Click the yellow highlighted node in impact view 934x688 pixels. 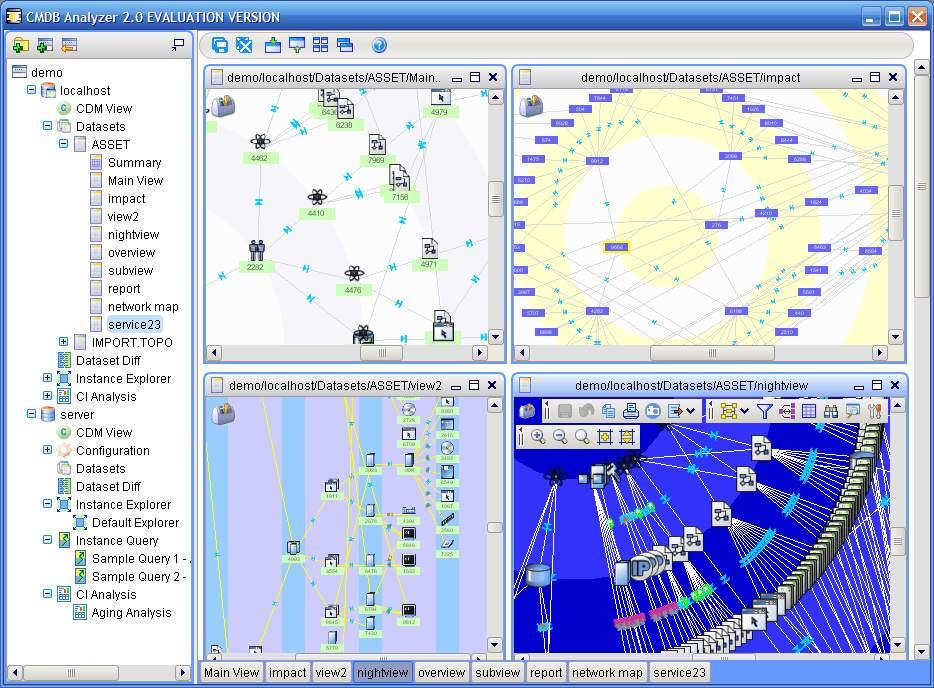pos(616,247)
